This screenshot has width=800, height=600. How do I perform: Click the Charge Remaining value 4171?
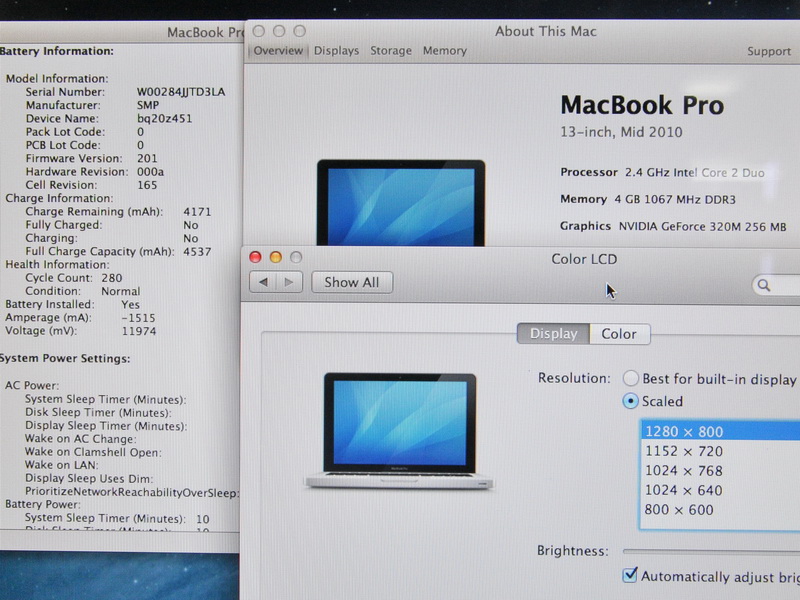197,211
